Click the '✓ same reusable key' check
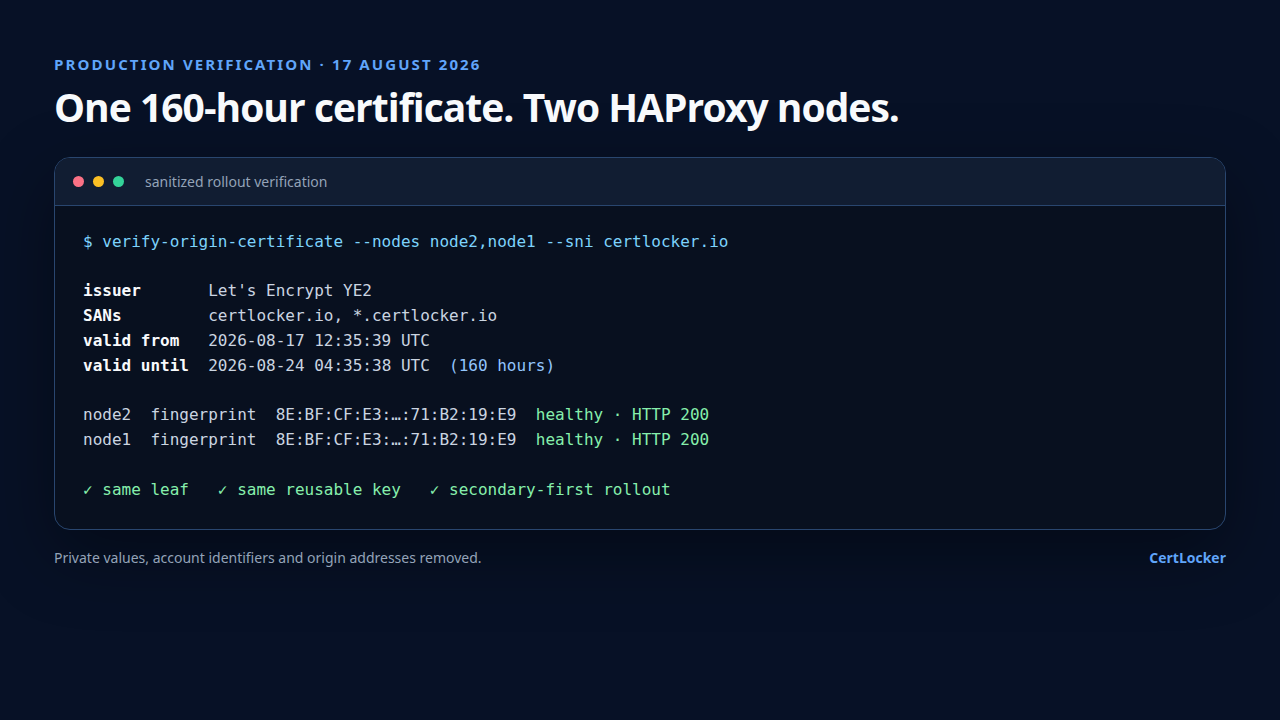Screen dimensions: 1280x720 309,490
